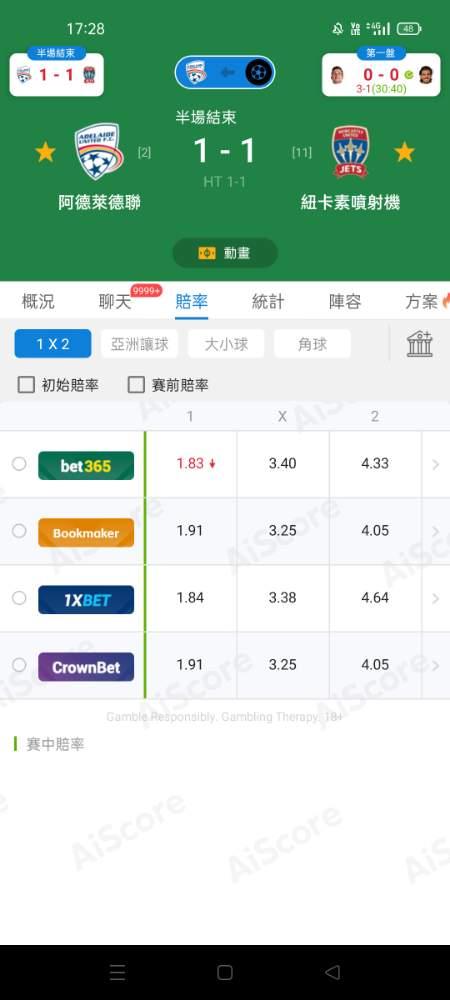450x1000 pixels.
Task: Tap the purple CrownBet logo
Action: 86,666
